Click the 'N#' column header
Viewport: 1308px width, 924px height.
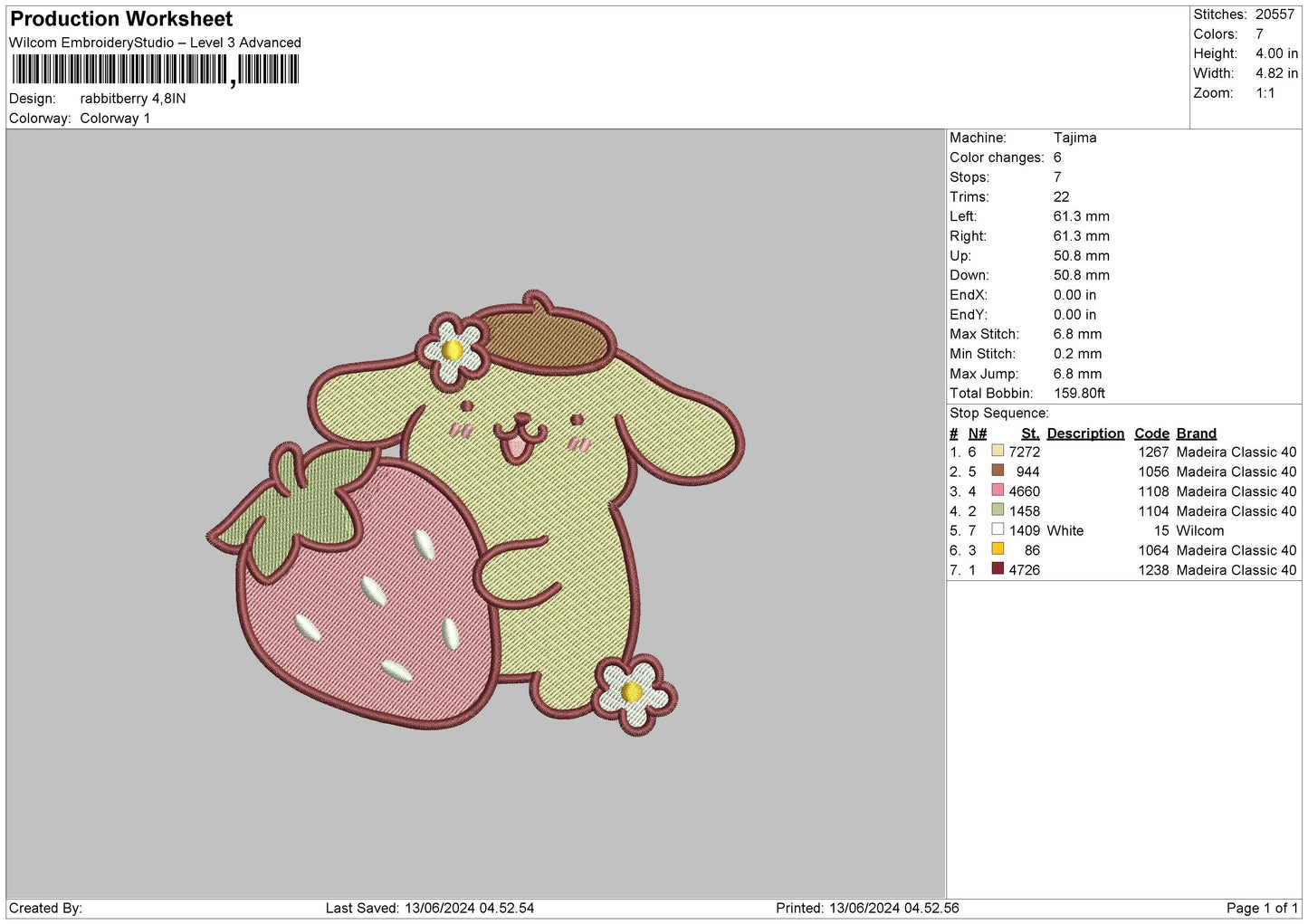(x=978, y=433)
